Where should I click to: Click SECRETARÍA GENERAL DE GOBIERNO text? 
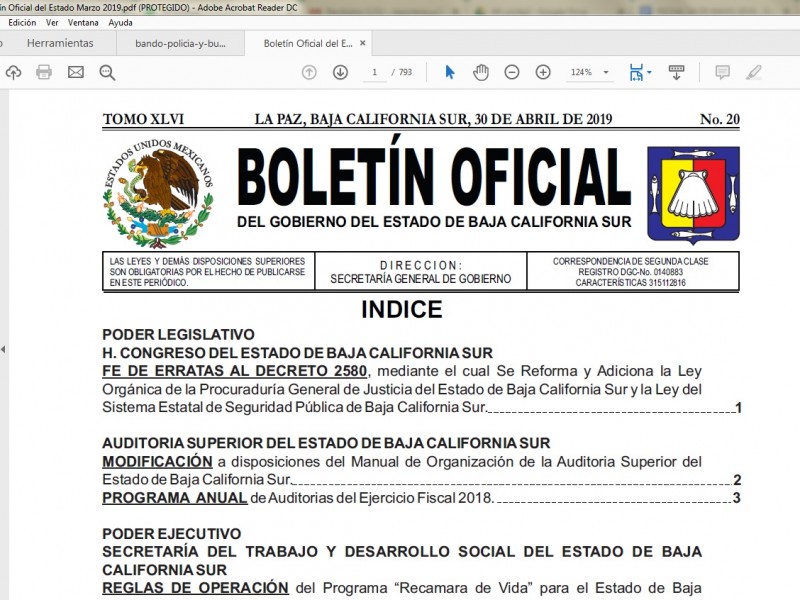420,279
